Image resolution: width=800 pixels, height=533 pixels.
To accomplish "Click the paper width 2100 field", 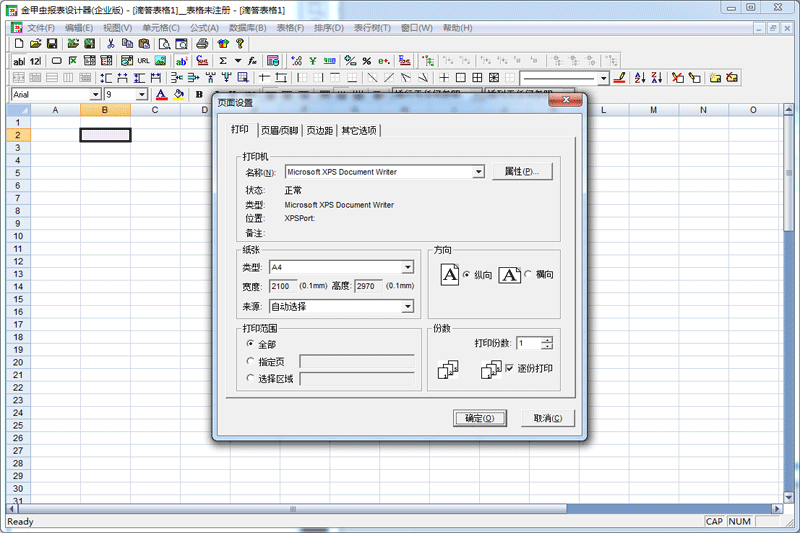I will tap(283, 286).
